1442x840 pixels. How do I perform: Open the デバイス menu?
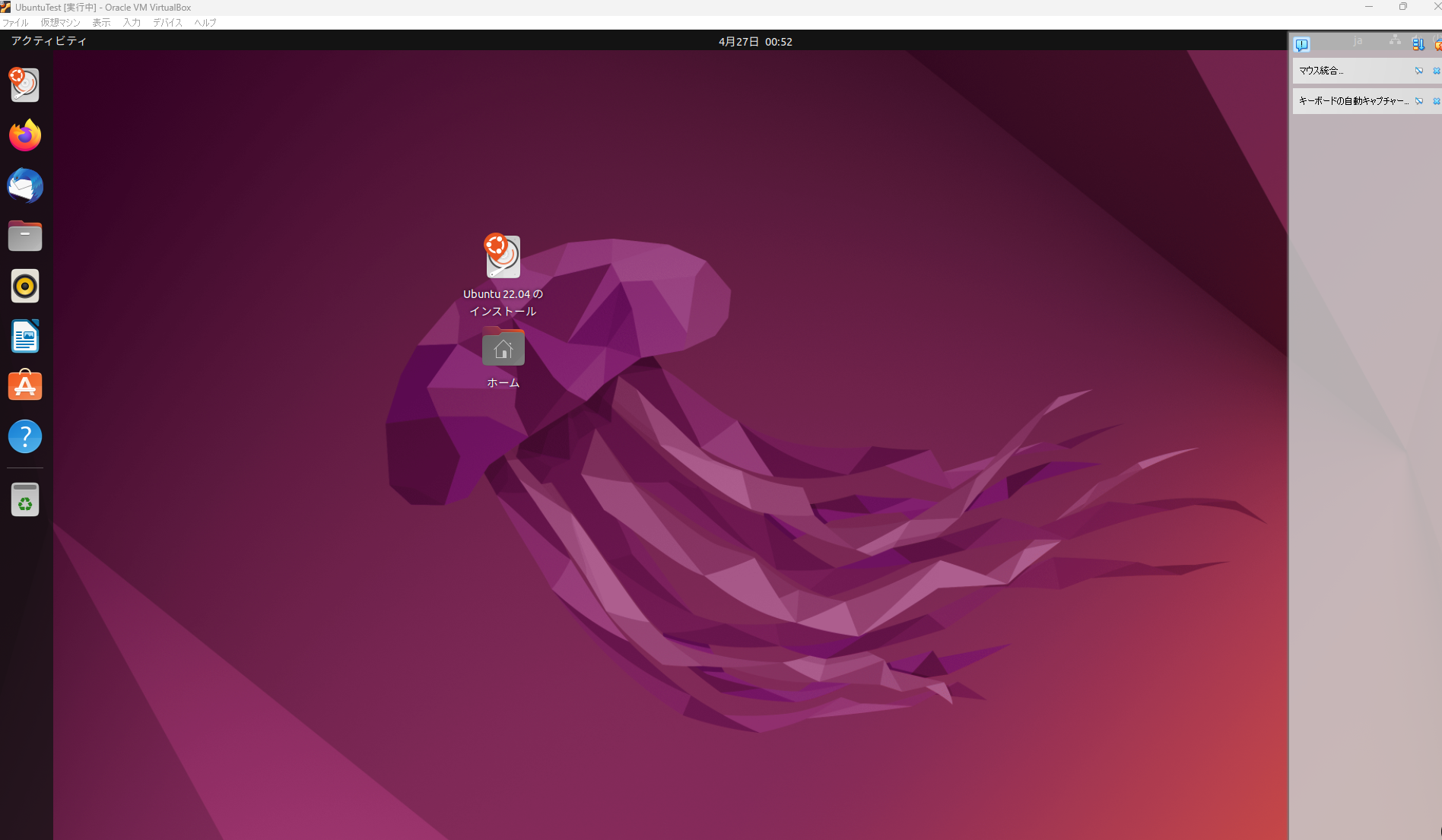166,22
